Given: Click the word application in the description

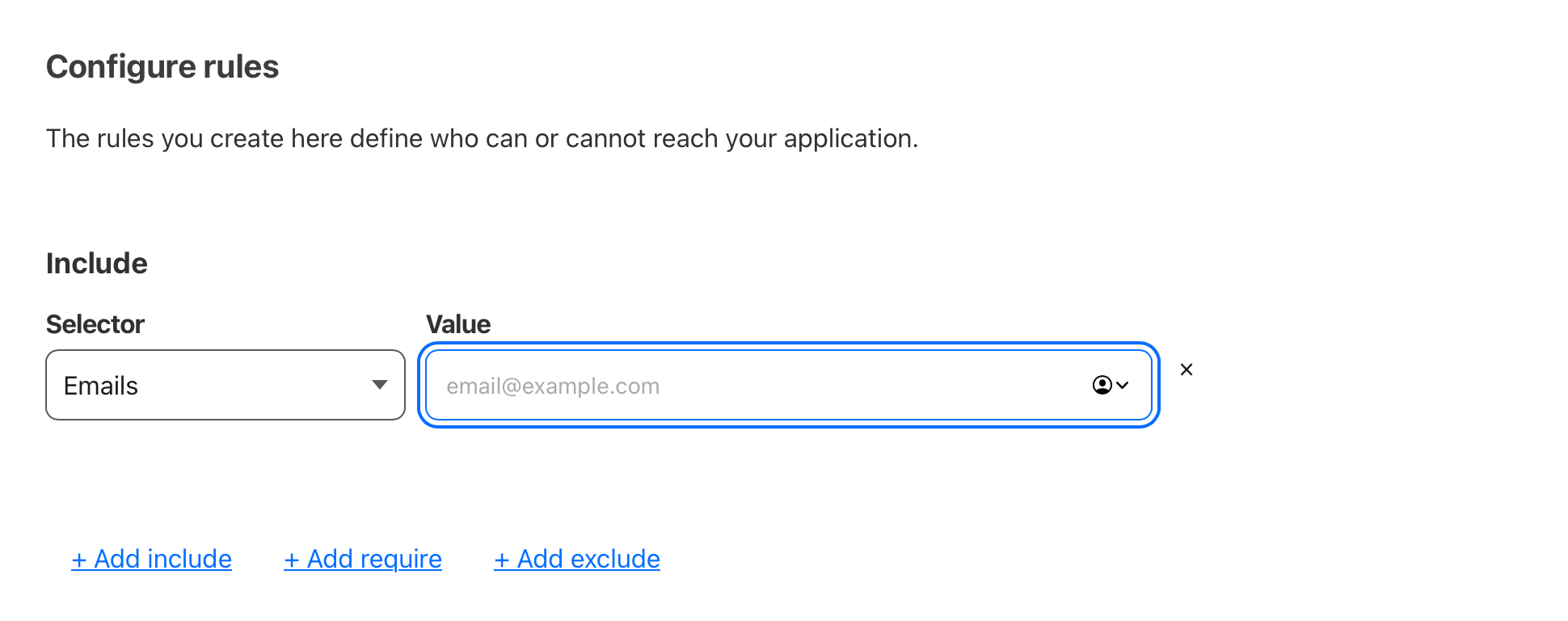Looking at the screenshot, I should coord(848,138).
